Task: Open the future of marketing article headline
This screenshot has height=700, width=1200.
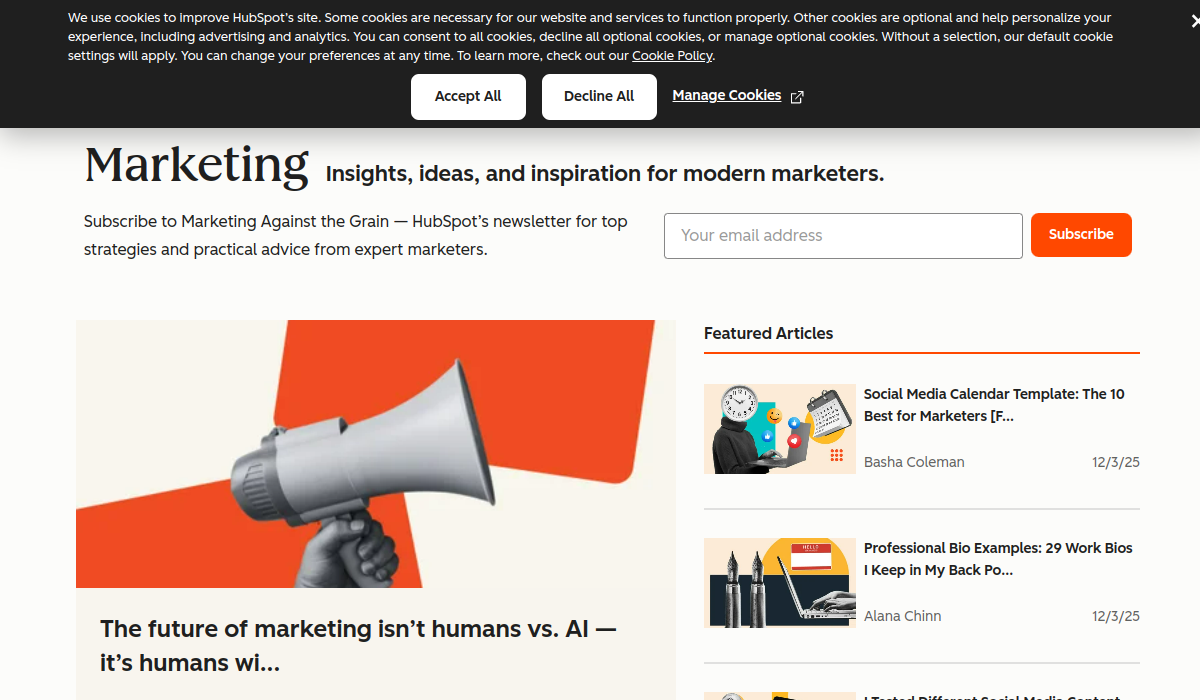Action: (x=358, y=645)
